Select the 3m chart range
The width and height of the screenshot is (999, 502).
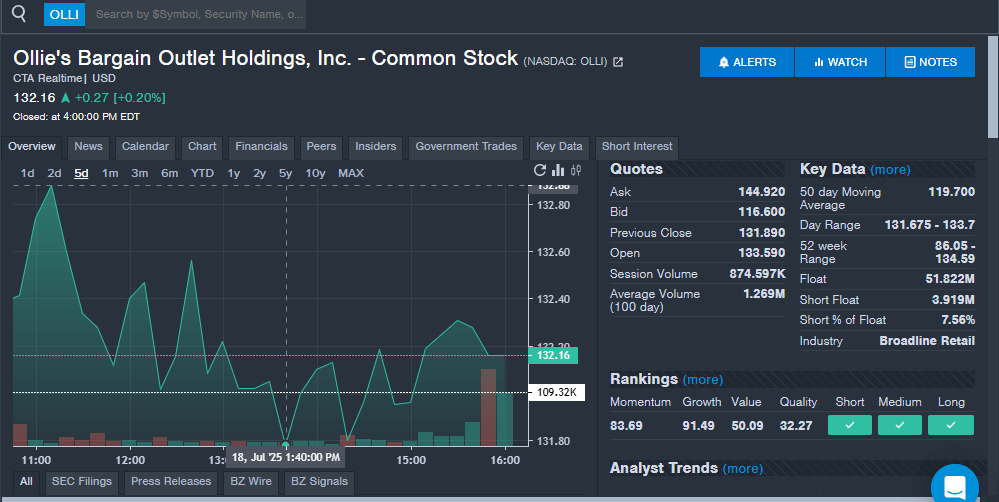(140, 173)
